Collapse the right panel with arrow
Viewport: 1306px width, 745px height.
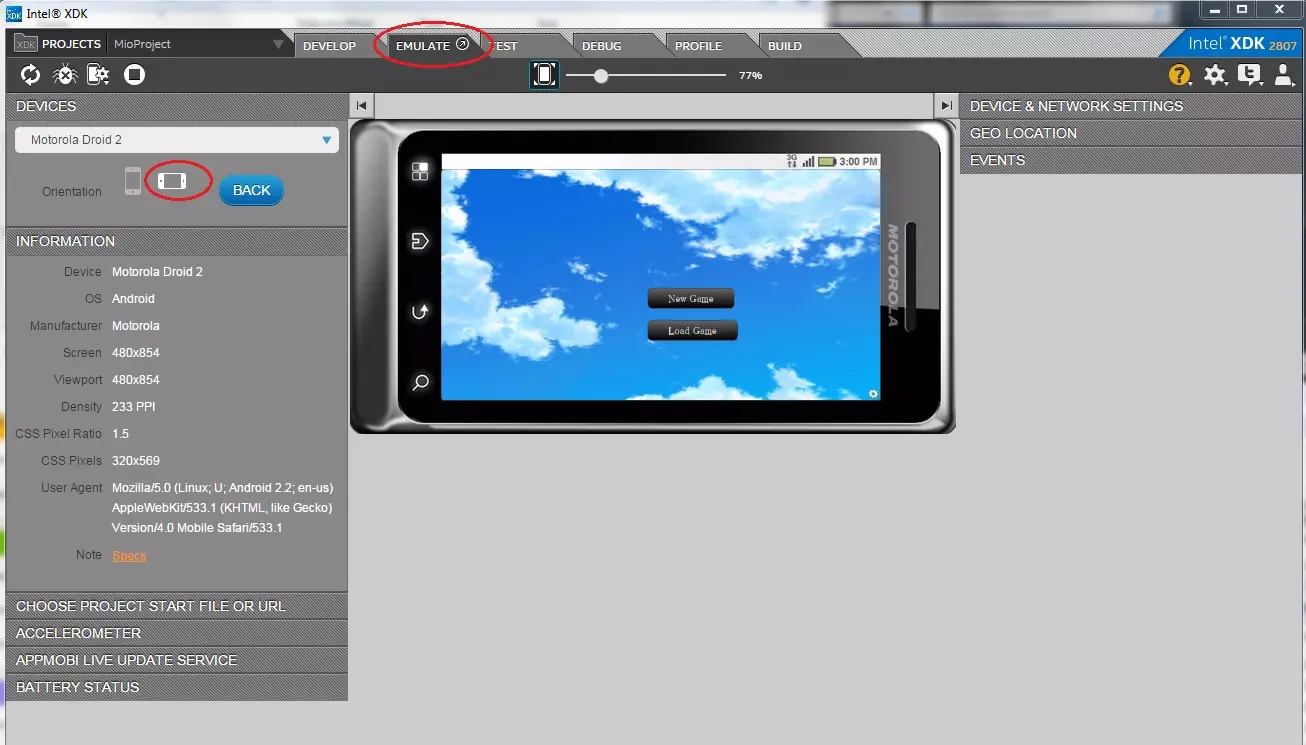[945, 106]
